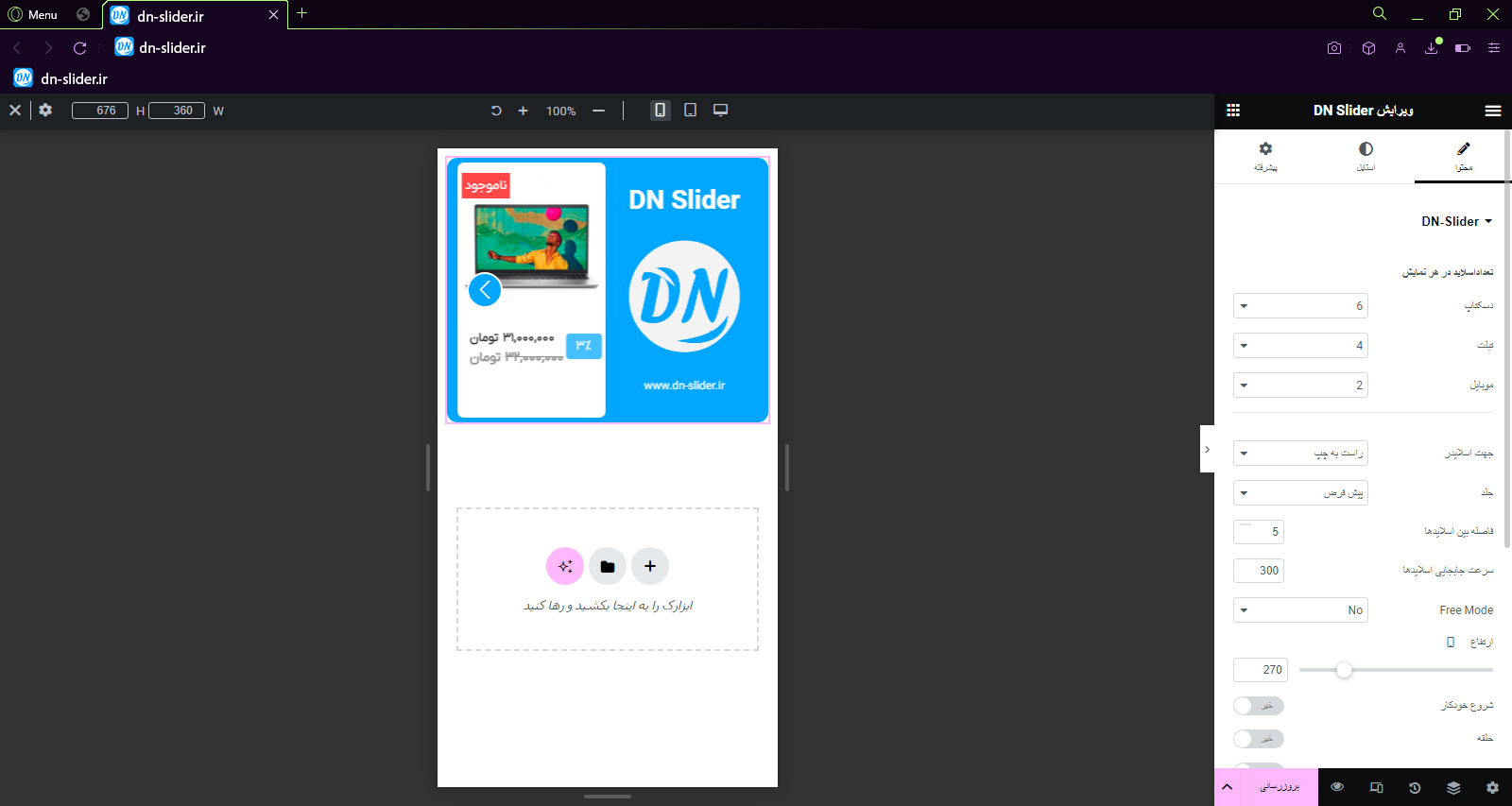Click the right preview resize handle
This screenshot has height=806, width=1512.
[x=786, y=468]
